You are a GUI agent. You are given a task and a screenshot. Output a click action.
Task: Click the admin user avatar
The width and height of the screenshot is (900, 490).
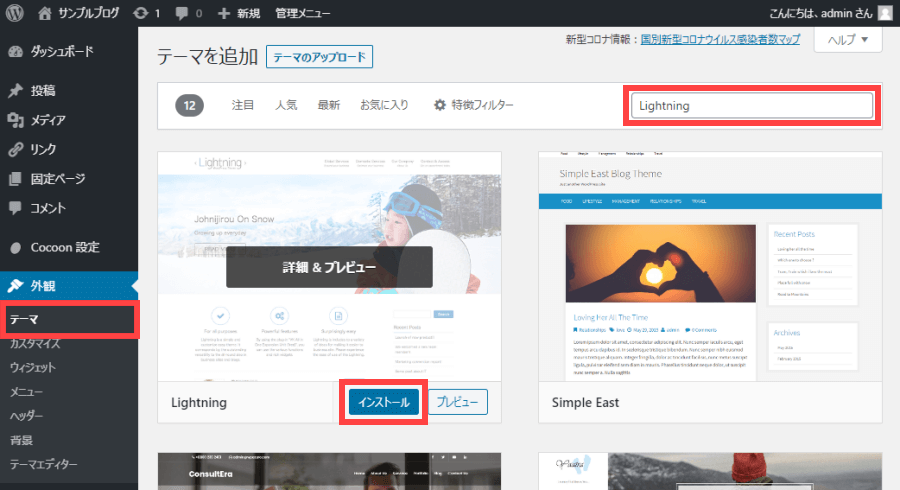[886, 13]
